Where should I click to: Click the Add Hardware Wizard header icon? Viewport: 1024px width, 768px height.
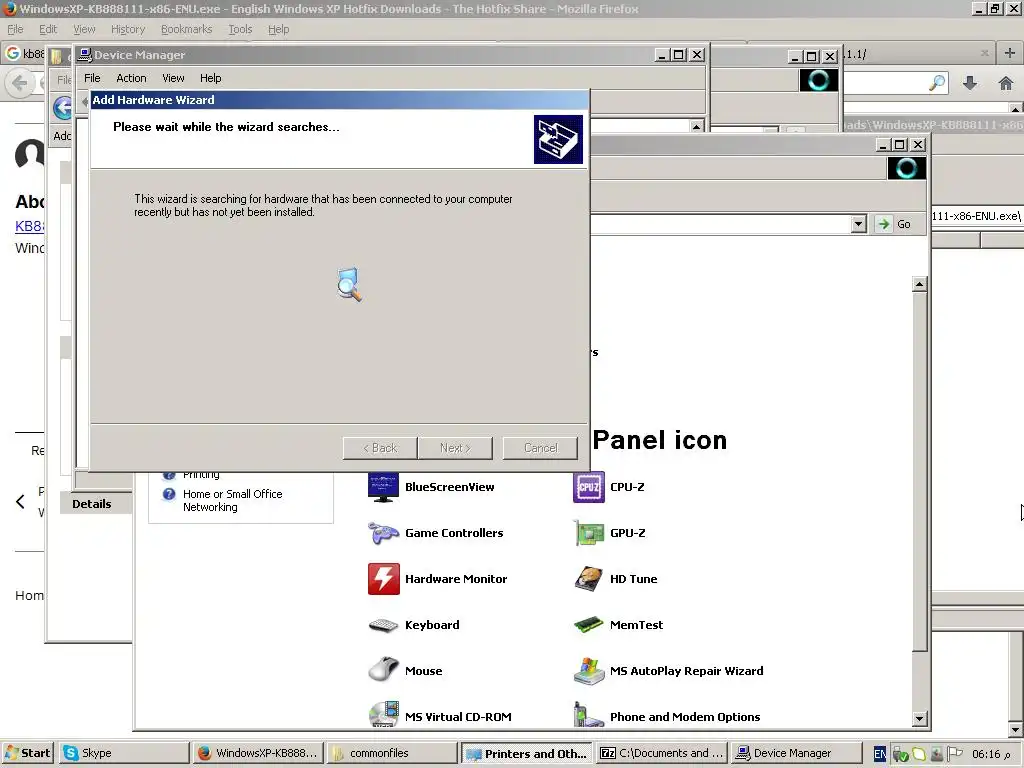558,139
